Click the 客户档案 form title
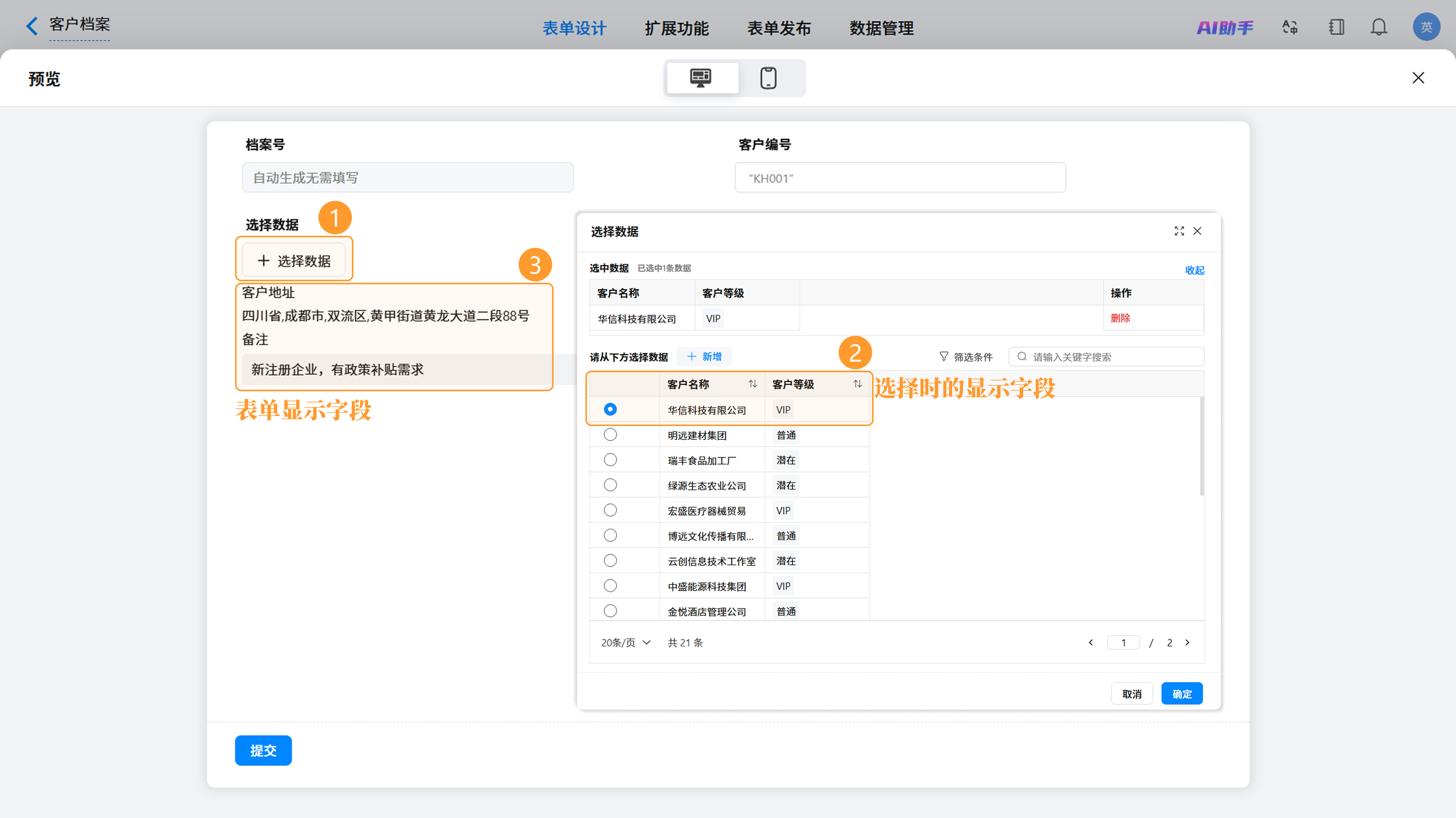 pos(80,25)
